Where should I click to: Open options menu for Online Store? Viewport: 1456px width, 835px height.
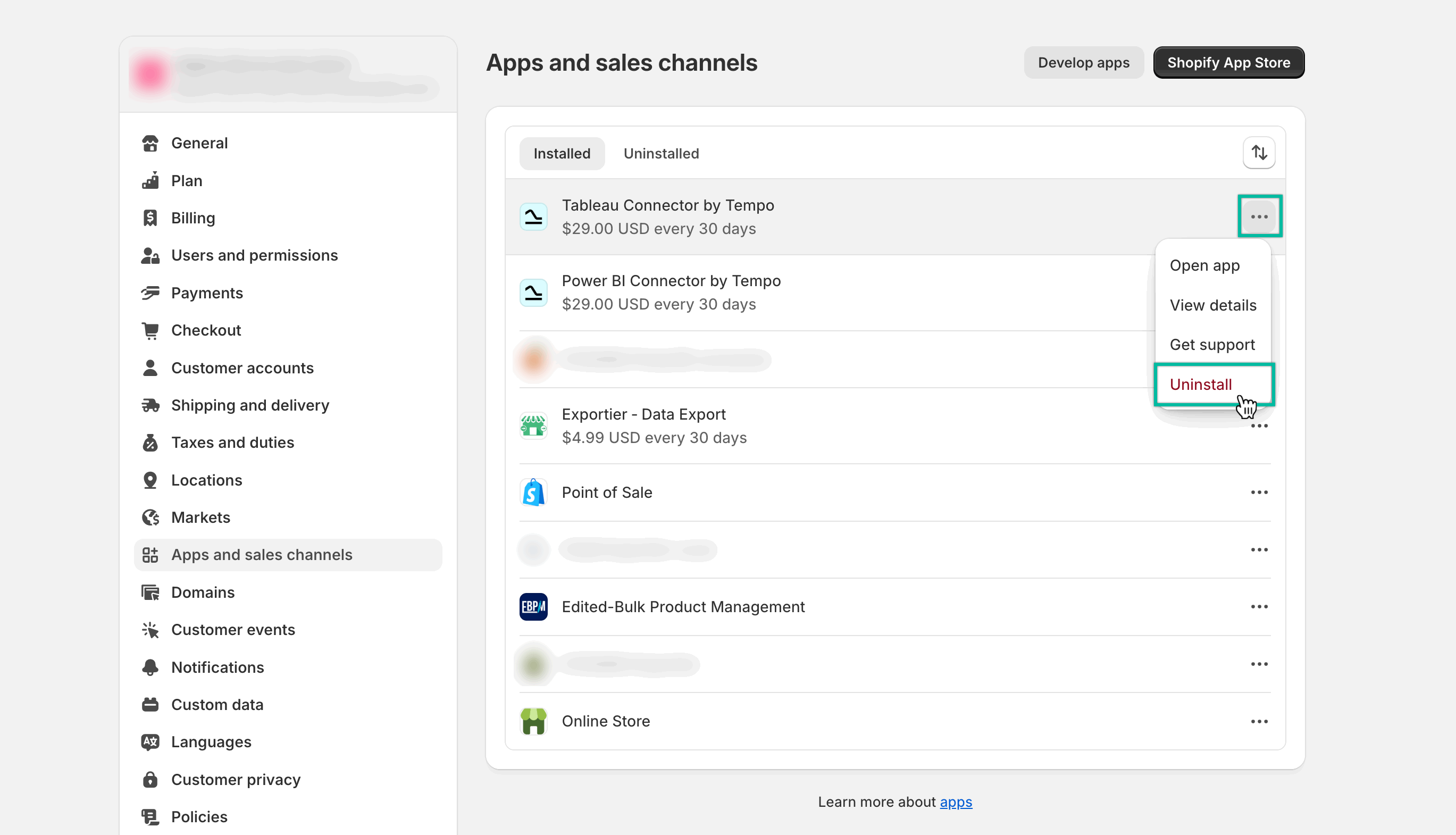1259,721
